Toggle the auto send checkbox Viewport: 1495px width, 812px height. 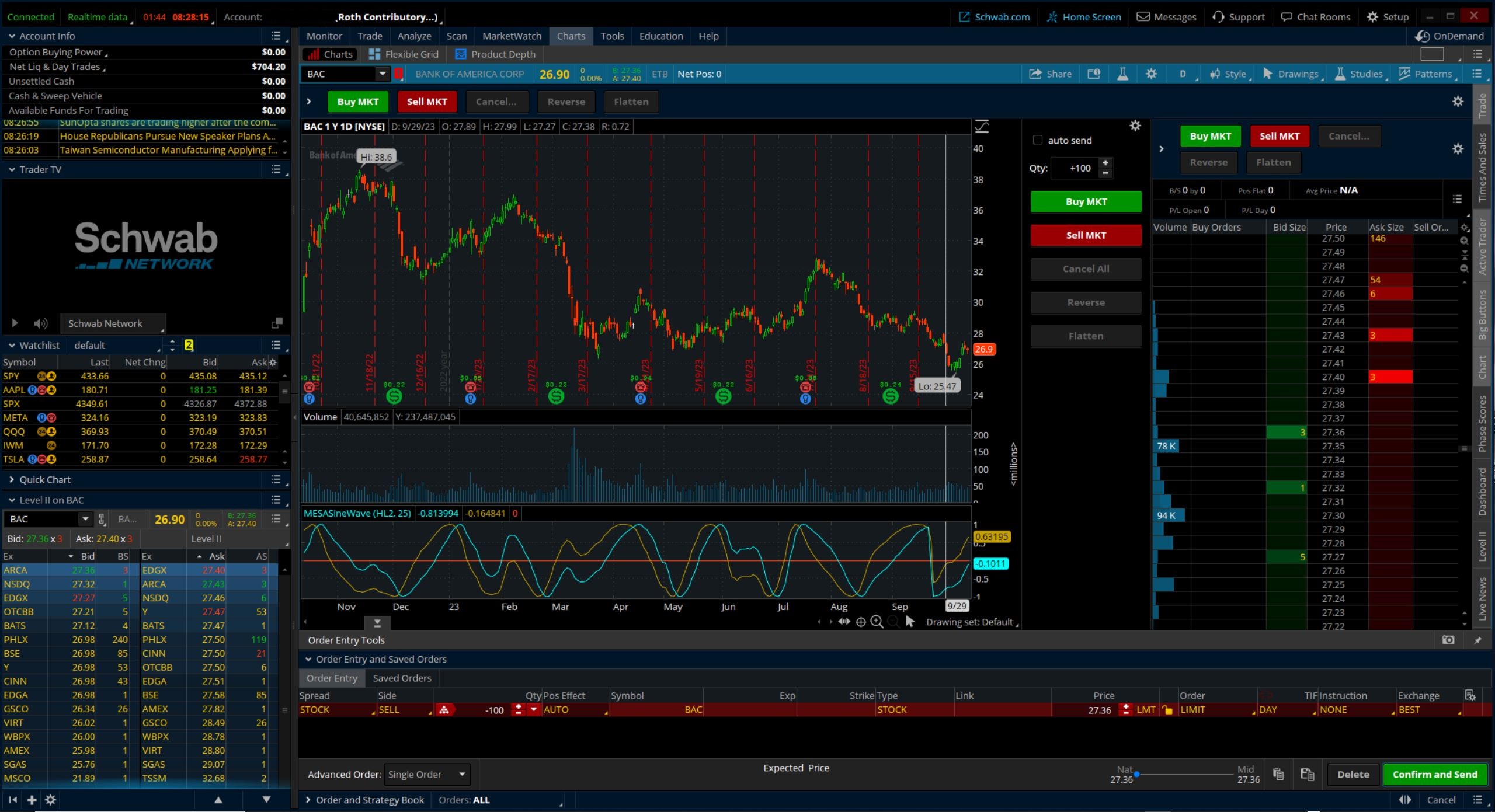coord(1037,140)
